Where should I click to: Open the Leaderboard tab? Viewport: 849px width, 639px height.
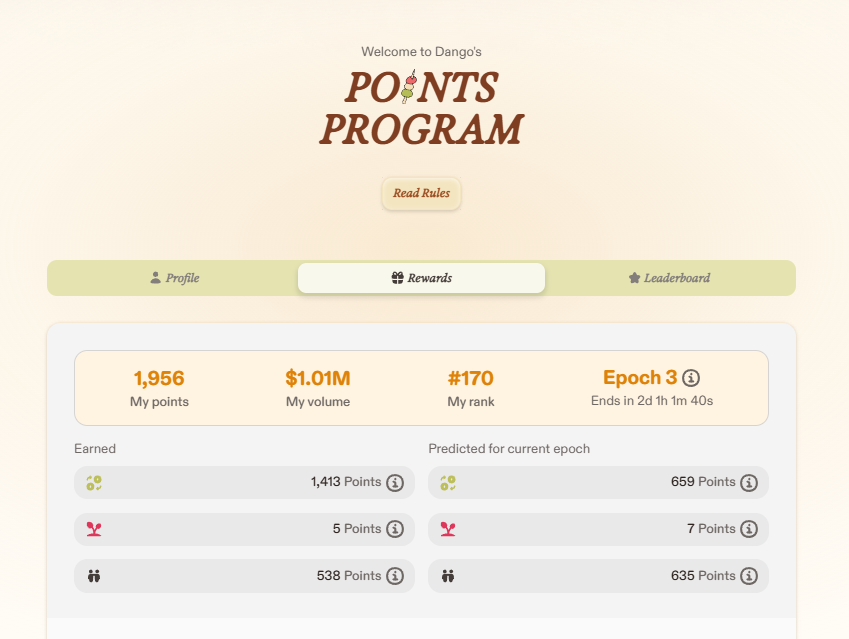[x=669, y=278]
